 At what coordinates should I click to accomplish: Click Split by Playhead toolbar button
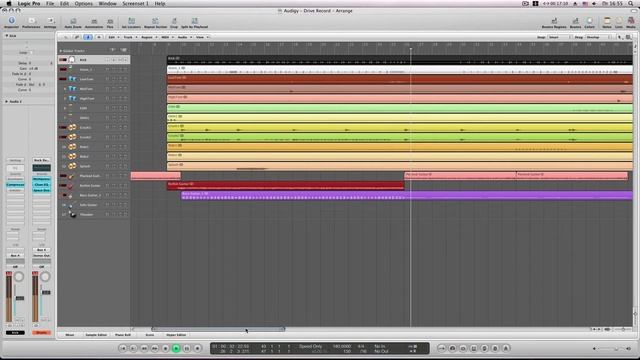[194, 22]
